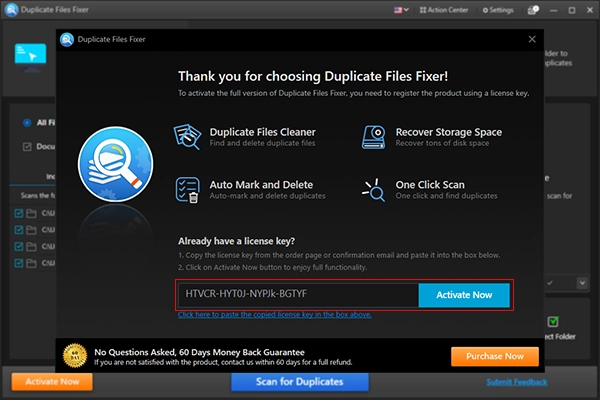Click the Auto Mark and Delete heading

pyautogui.click(x=261, y=185)
